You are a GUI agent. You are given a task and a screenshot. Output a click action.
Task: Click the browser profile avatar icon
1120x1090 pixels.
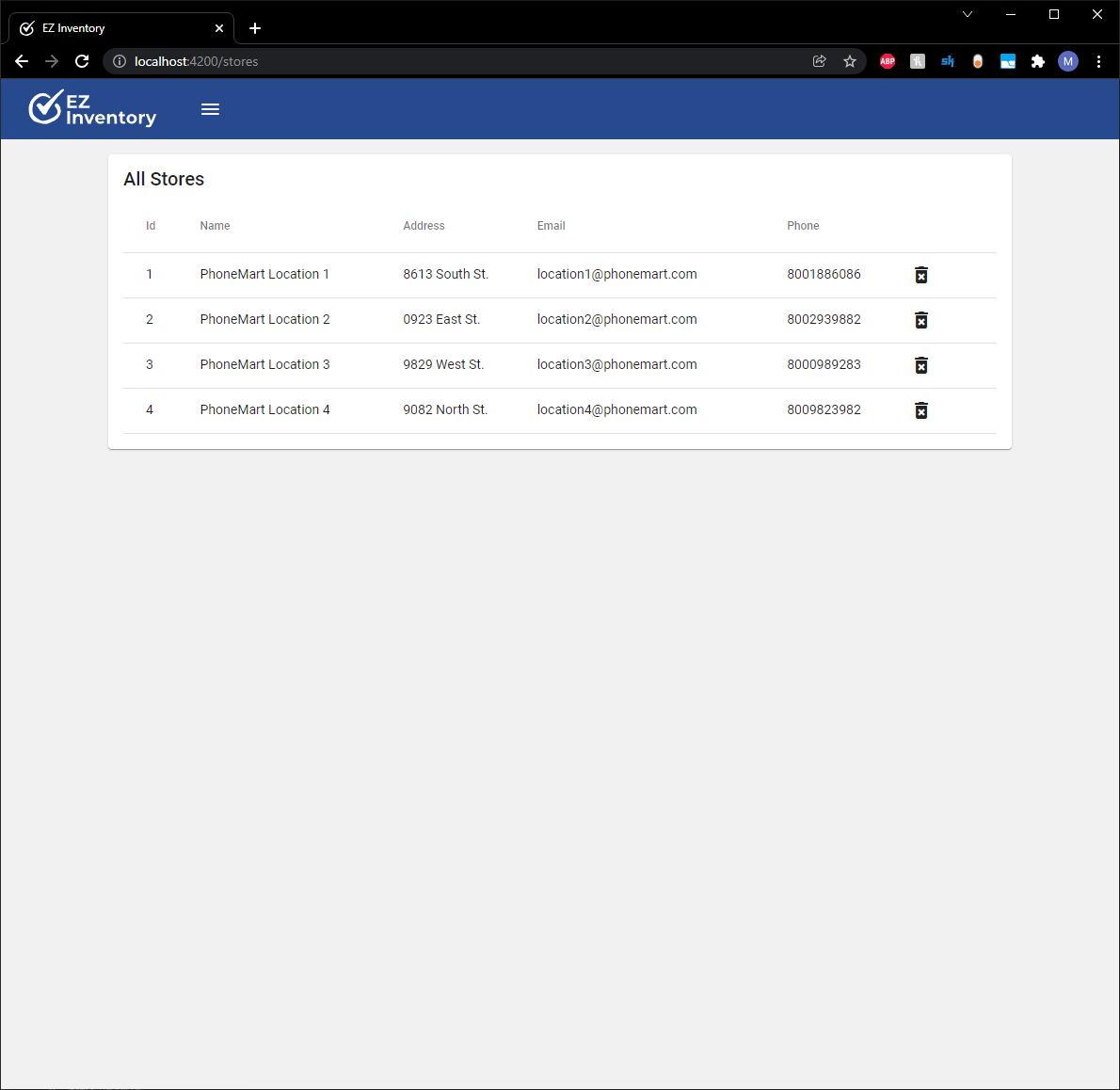pyautogui.click(x=1068, y=61)
